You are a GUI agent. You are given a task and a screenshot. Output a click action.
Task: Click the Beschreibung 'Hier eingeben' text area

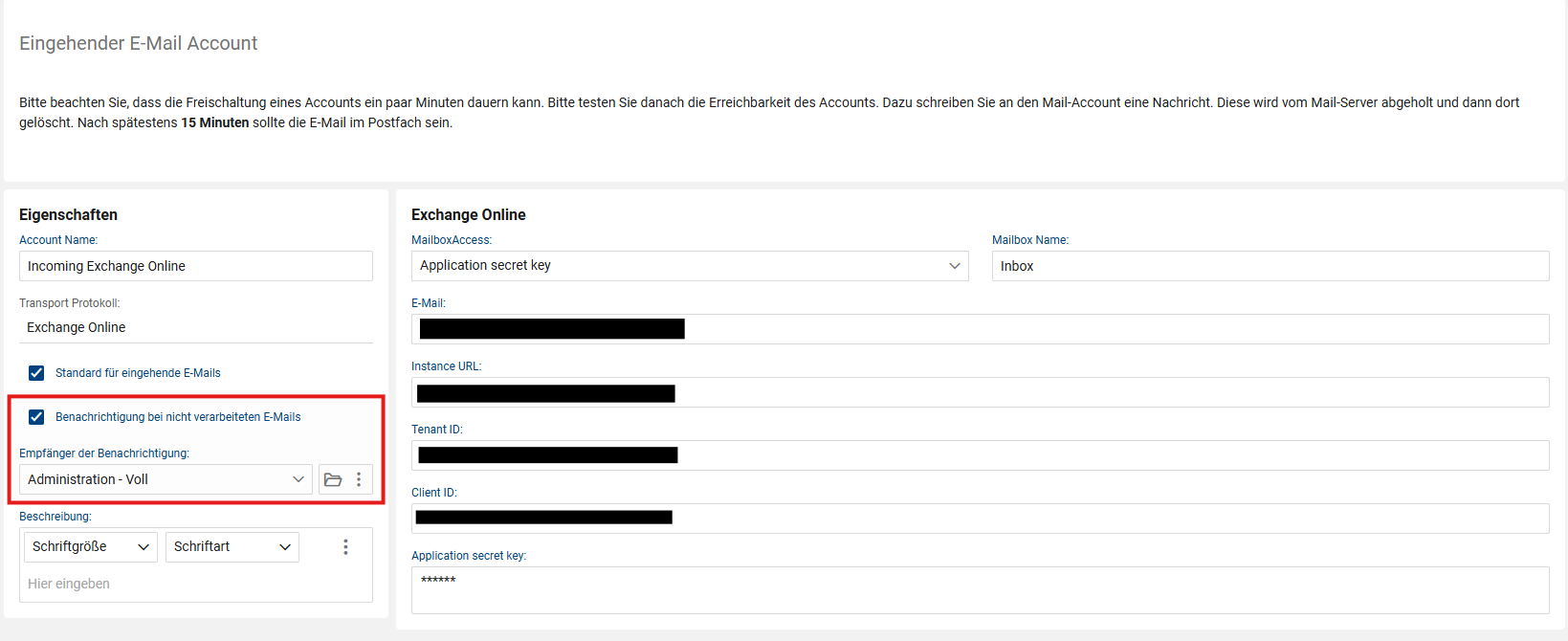click(x=196, y=584)
